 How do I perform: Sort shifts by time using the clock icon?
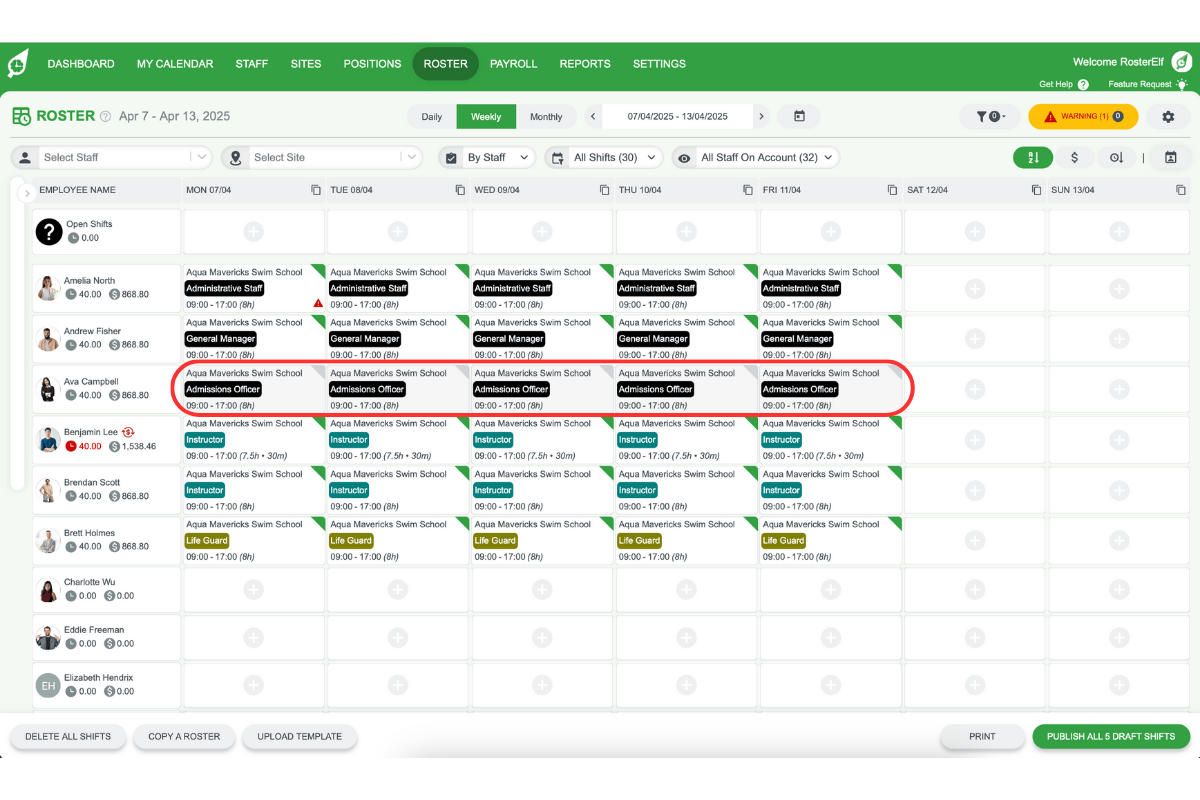click(x=1118, y=158)
